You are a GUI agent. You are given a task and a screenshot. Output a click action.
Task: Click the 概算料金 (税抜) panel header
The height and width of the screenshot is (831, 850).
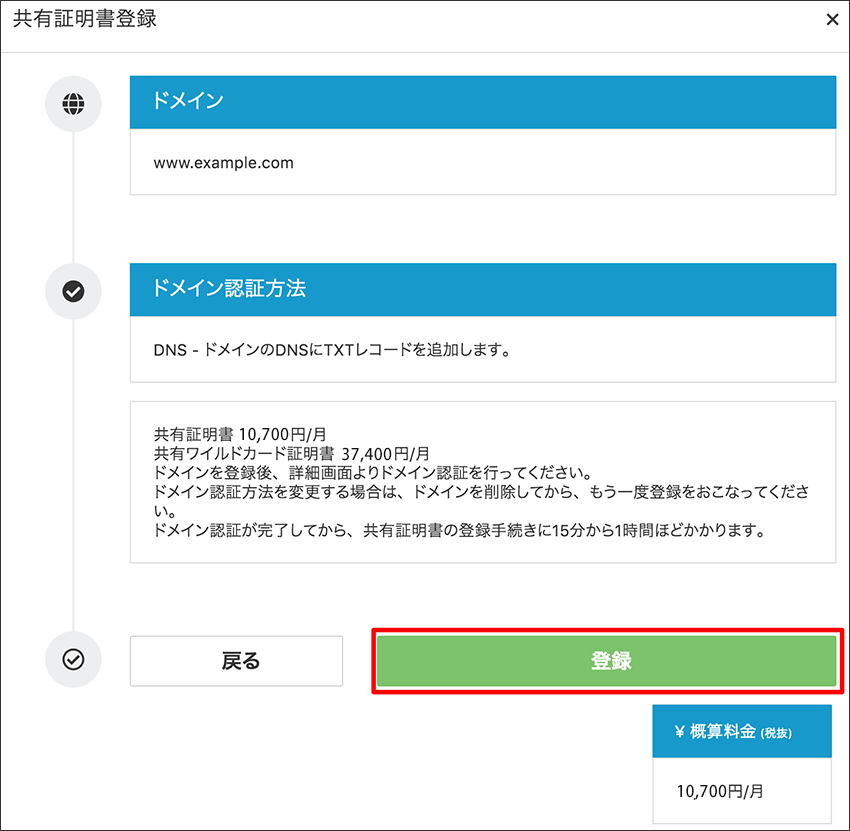click(x=741, y=731)
